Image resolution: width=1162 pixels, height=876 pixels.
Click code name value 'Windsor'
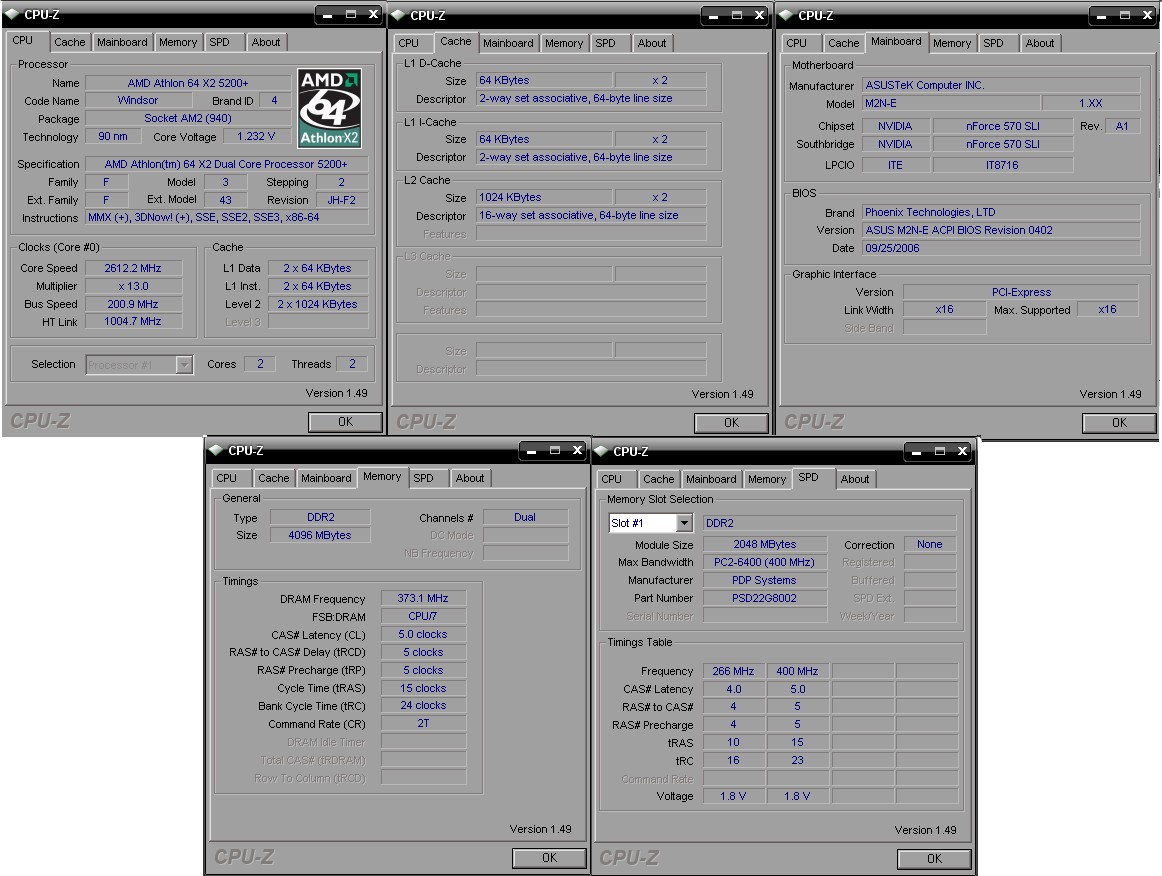138,100
